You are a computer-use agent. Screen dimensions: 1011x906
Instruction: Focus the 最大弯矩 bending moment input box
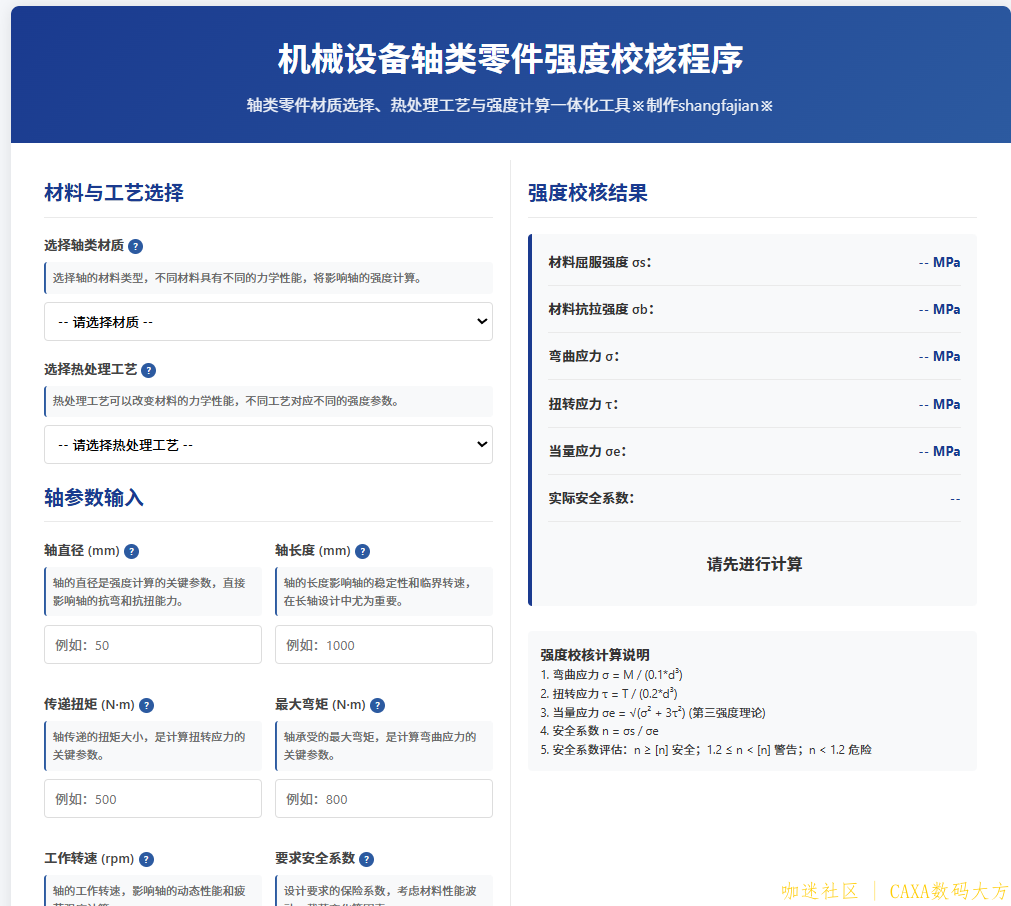[x=384, y=799]
